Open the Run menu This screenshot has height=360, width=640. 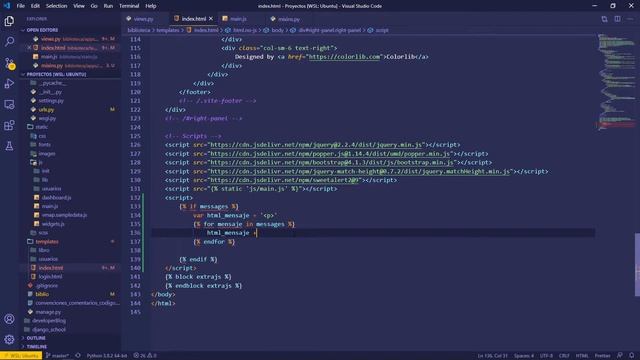[108, 6]
